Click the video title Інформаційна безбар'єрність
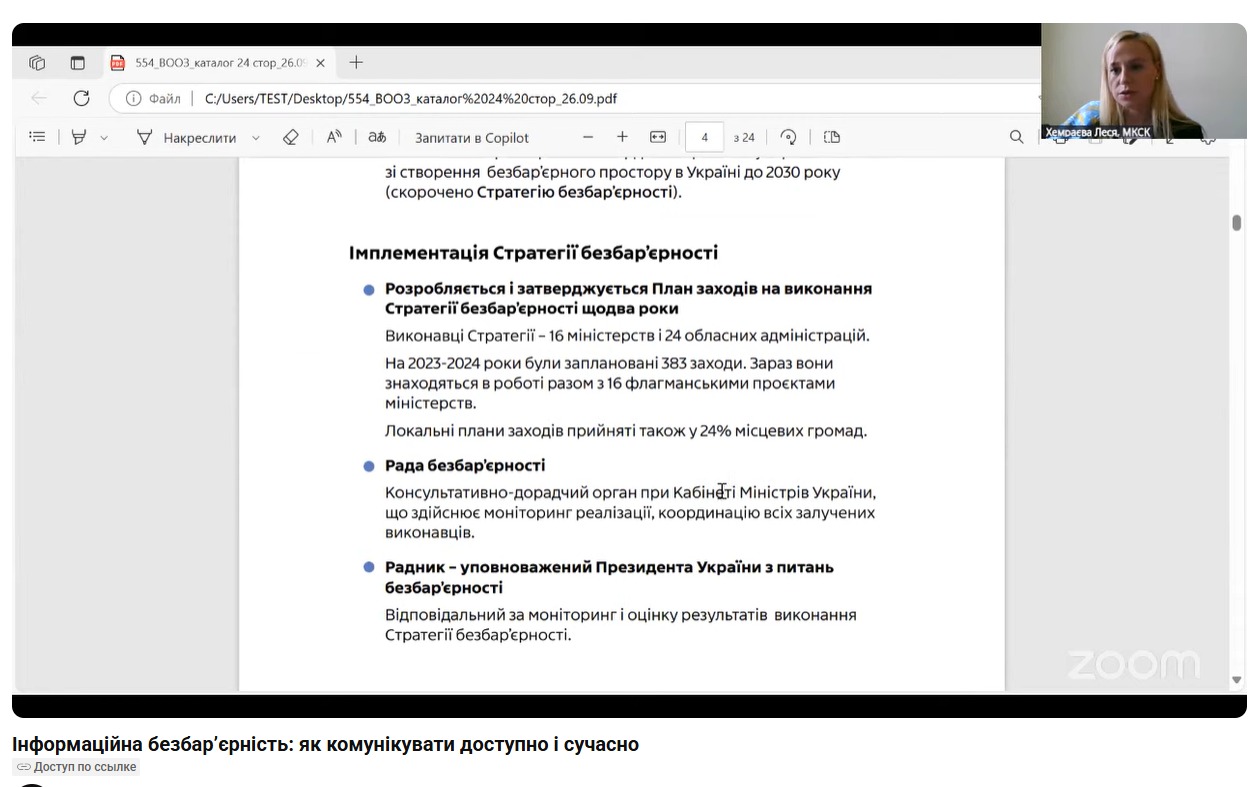1259x787 pixels. click(x=325, y=744)
